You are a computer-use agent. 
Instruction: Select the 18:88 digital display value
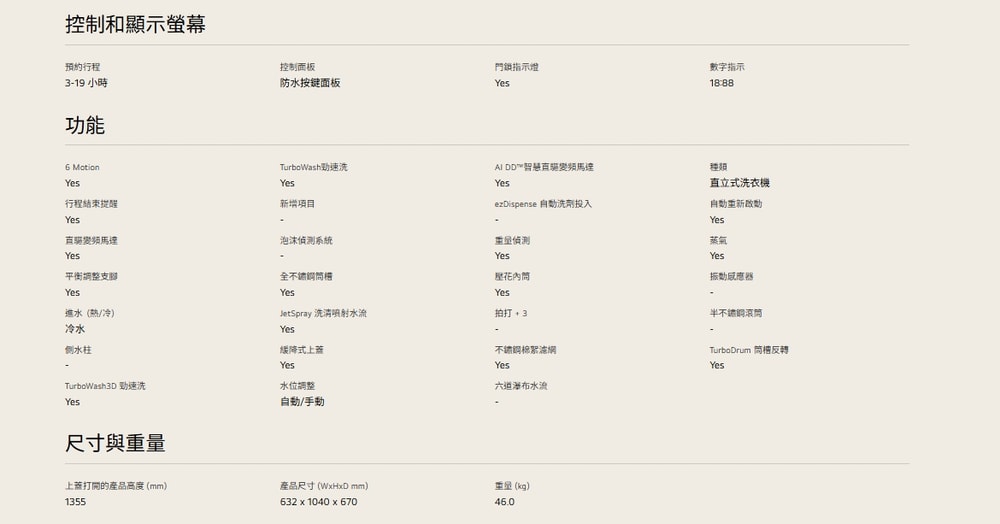pos(721,83)
